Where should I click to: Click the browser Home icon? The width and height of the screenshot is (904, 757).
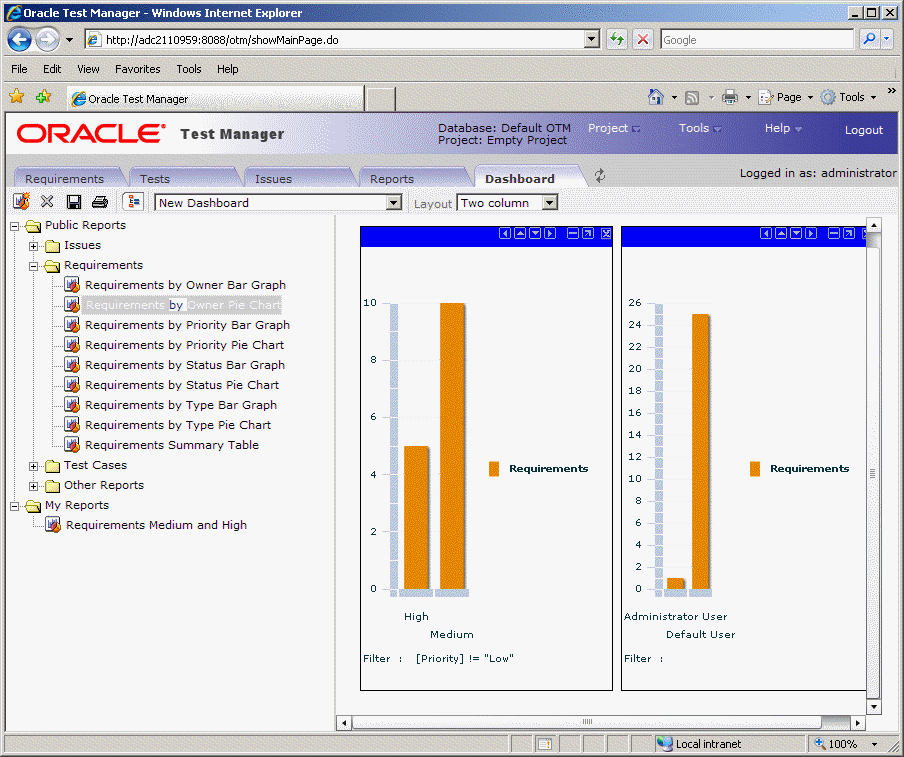tap(656, 97)
